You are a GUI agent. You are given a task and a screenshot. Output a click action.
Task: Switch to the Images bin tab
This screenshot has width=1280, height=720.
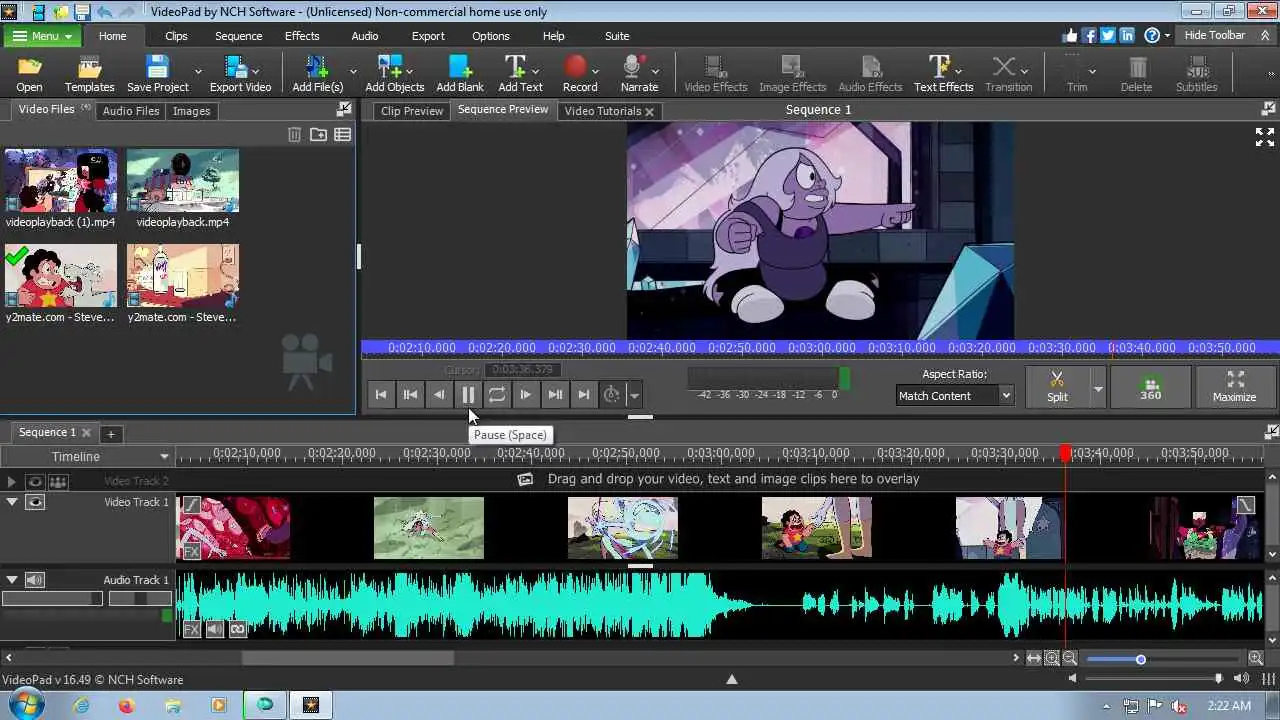[191, 111]
